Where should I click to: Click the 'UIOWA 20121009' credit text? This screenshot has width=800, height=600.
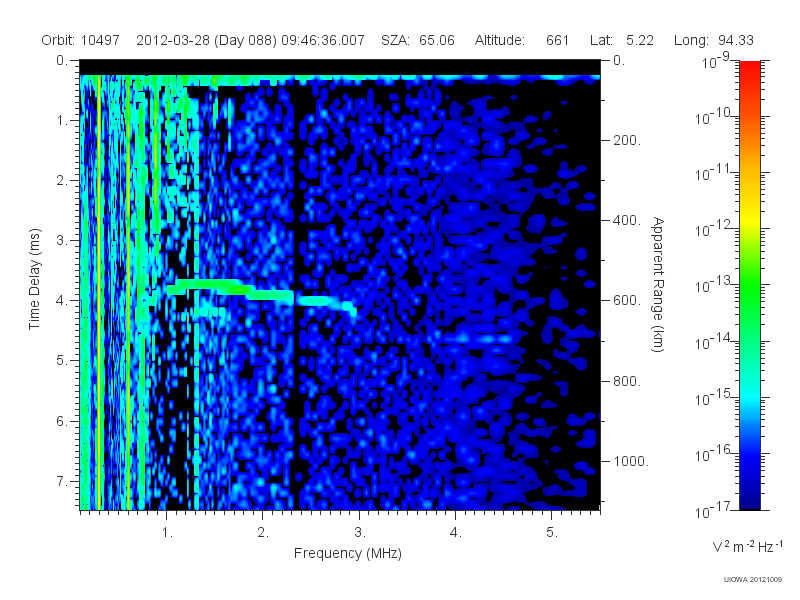point(753,579)
